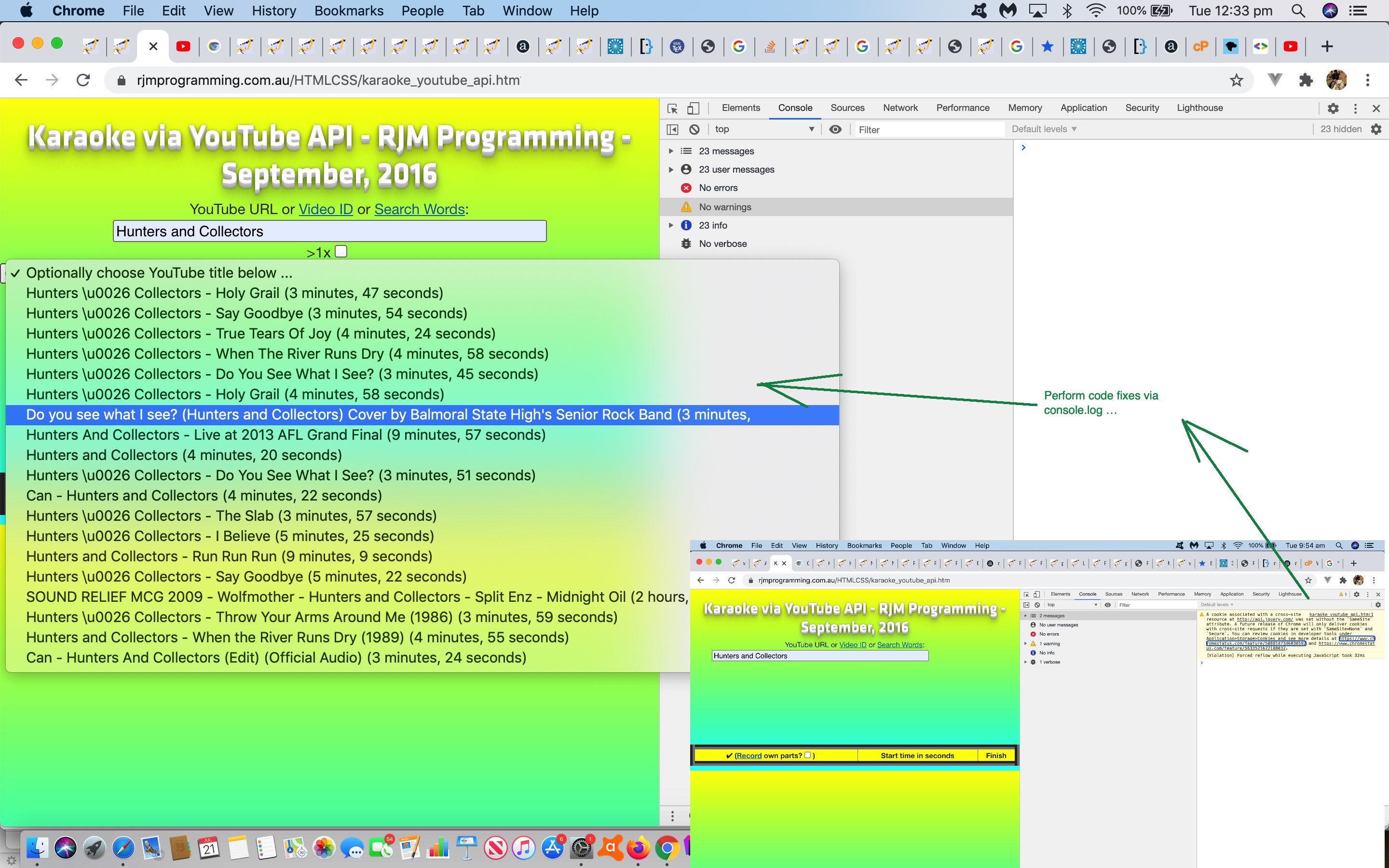
Task: Open the Chrome extensions puzzle icon
Action: (x=1306, y=80)
